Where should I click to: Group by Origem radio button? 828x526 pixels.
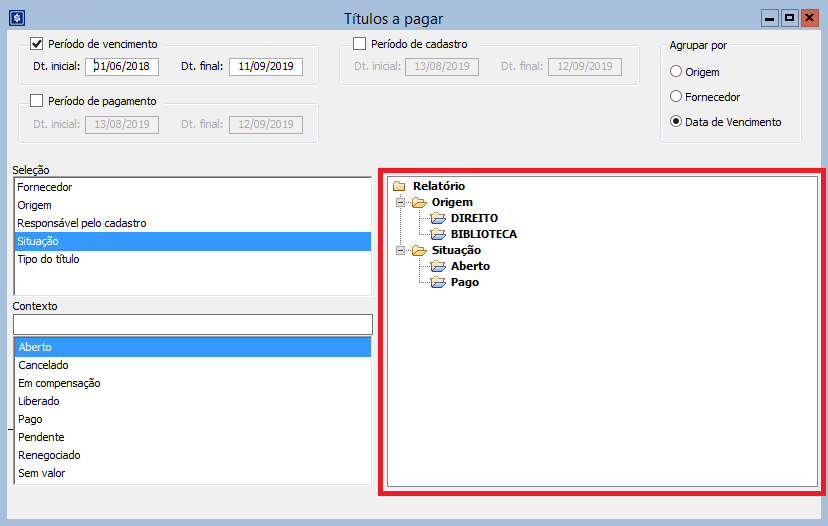coord(676,72)
